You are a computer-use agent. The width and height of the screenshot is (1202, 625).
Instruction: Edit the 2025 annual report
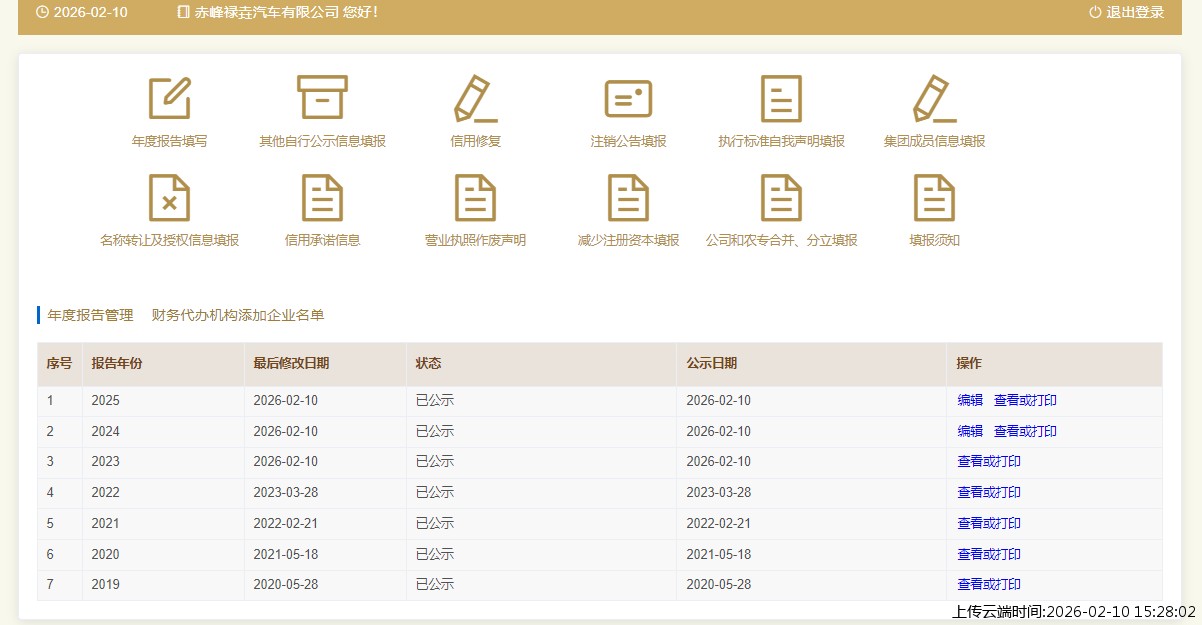tap(970, 401)
